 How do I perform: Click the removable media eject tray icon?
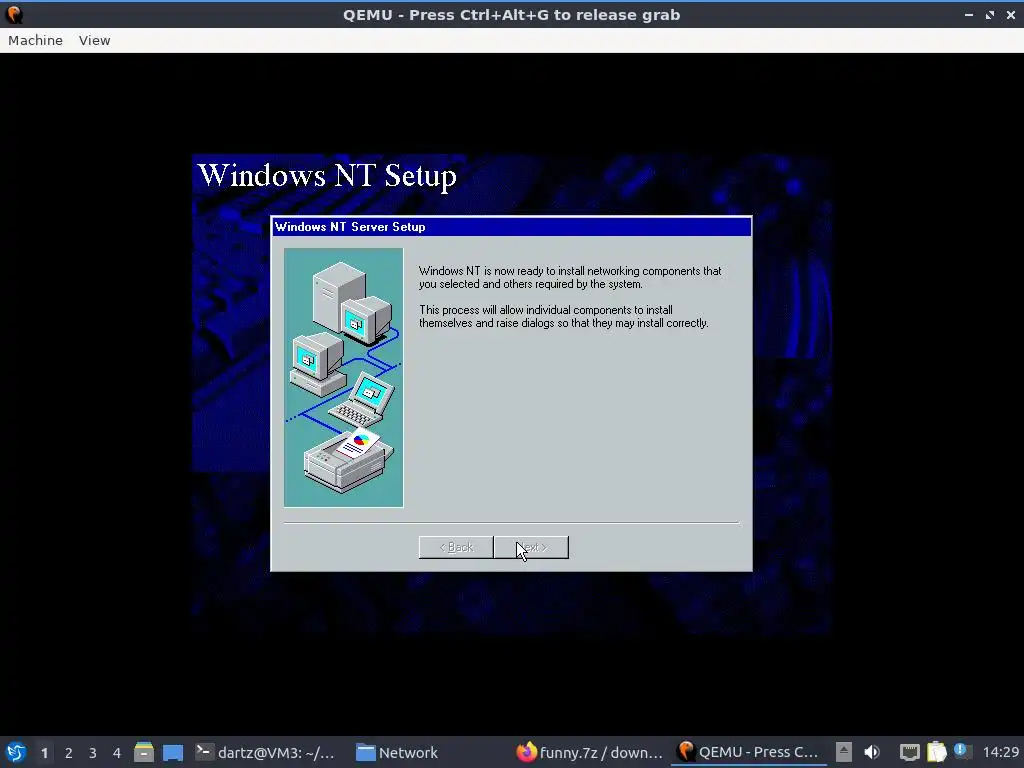click(844, 752)
